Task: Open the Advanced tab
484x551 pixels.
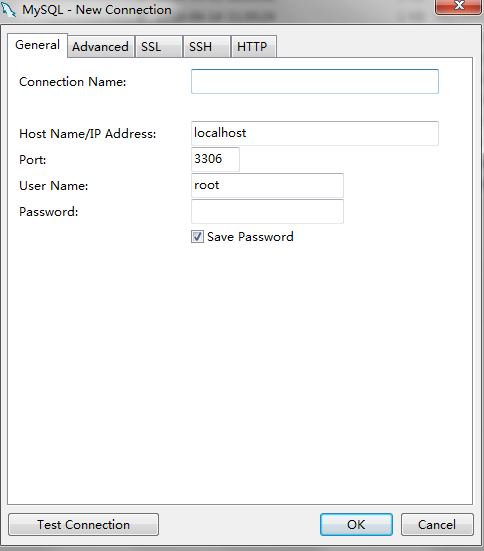Action: tap(101, 46)
